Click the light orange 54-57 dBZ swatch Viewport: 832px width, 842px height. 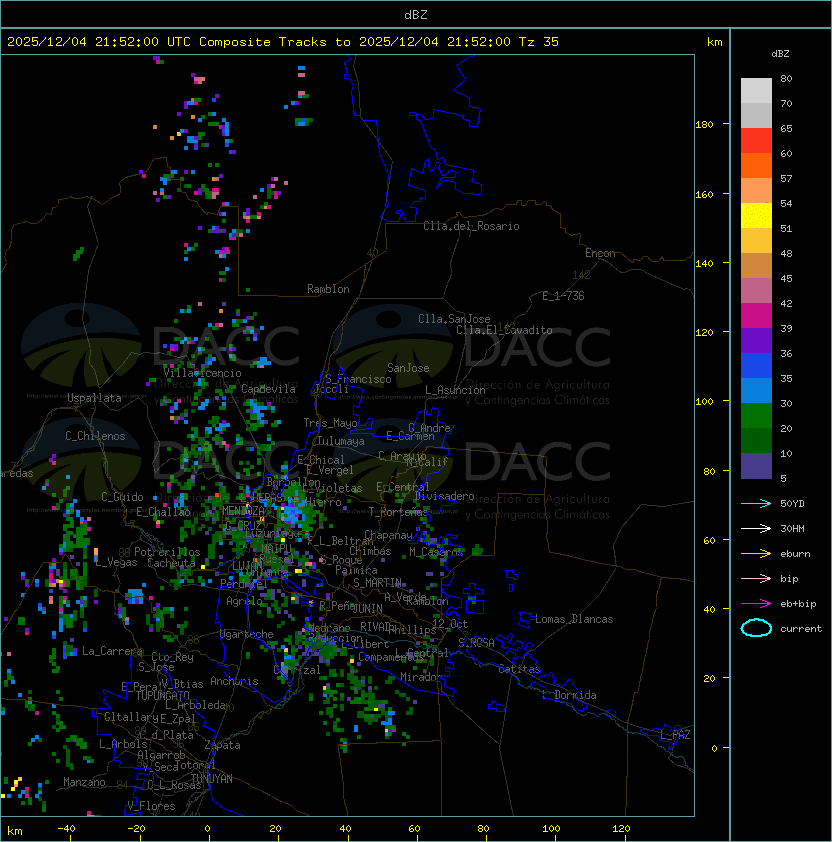(756, 191)
